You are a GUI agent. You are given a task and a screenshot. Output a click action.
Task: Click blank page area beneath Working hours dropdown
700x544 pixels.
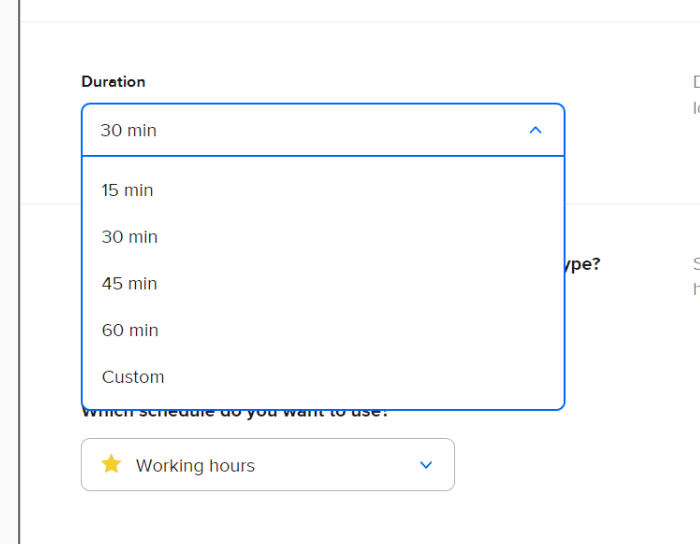point(268,518)
